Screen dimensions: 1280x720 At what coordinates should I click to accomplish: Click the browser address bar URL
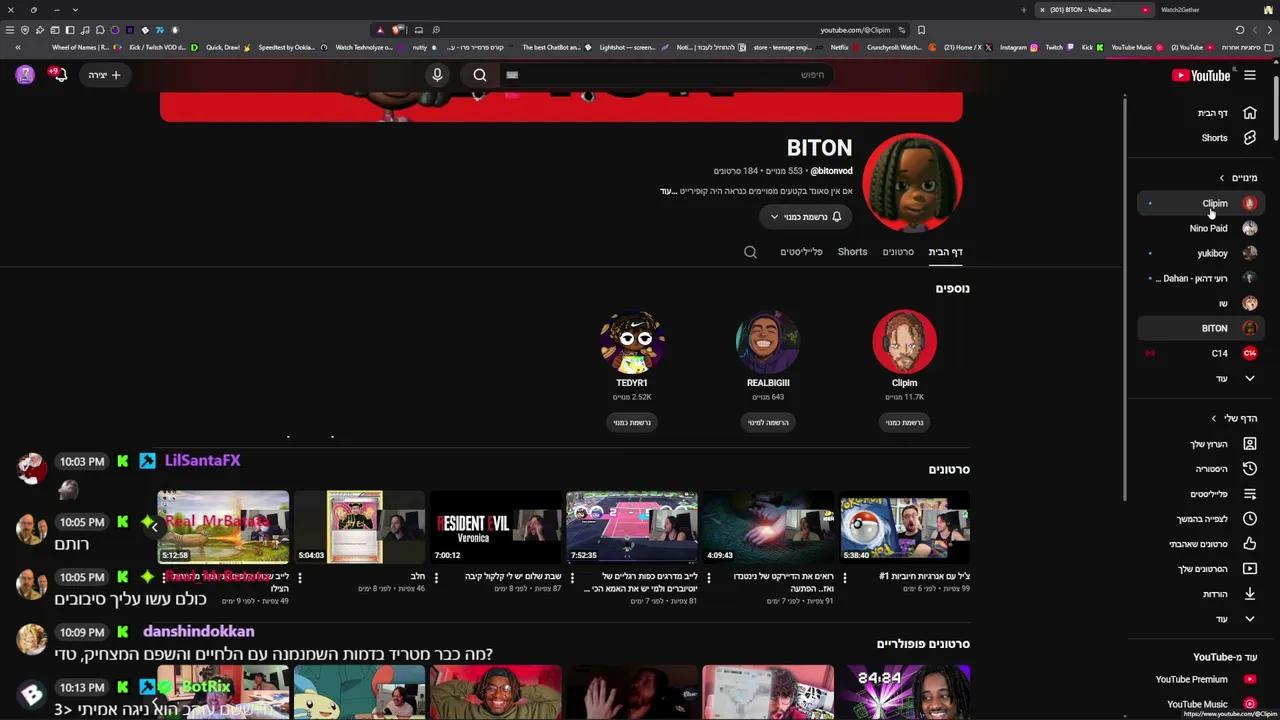click(855, 30)
